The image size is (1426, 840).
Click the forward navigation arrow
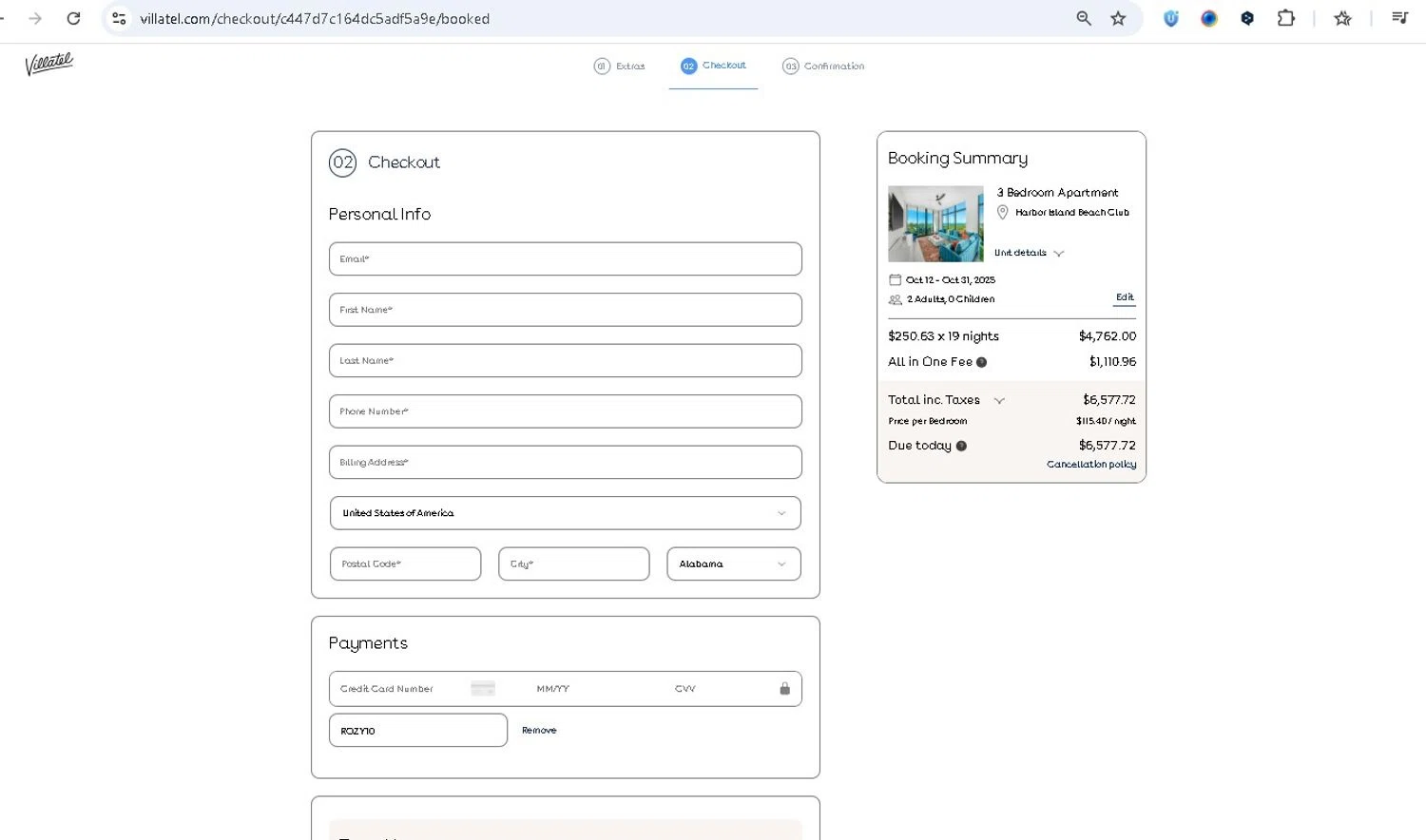(x=35, y=18)
